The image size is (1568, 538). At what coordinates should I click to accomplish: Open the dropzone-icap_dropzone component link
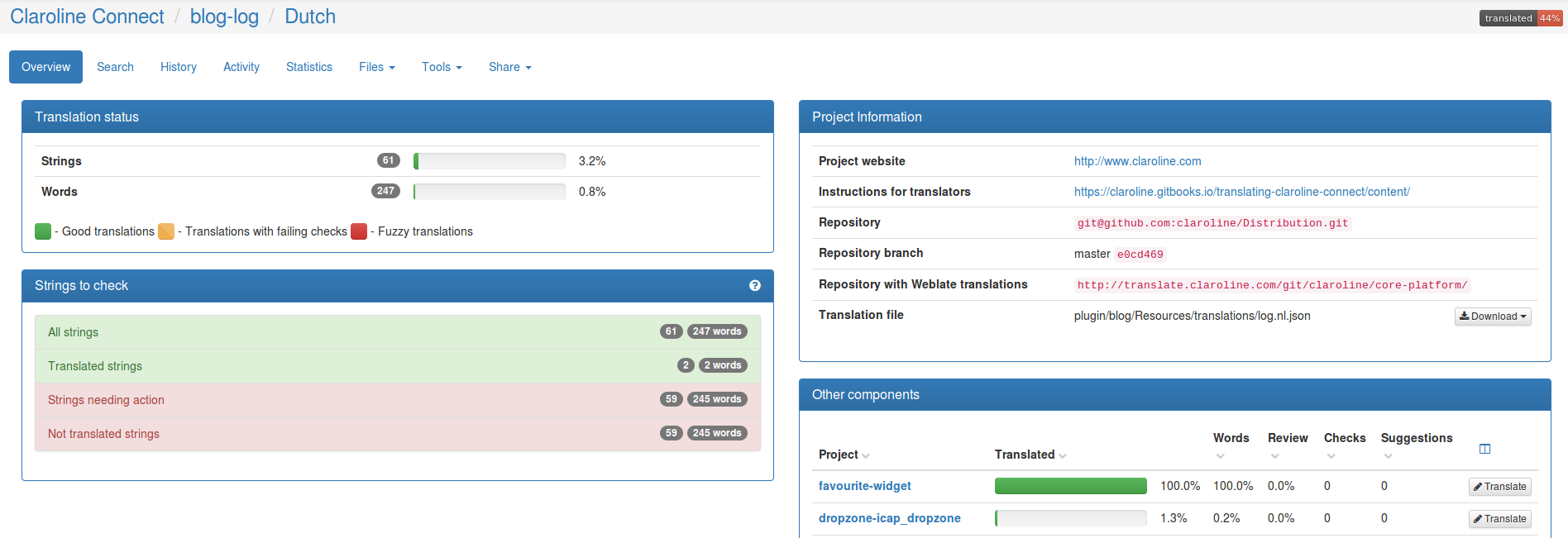click(x=890, y=518)
